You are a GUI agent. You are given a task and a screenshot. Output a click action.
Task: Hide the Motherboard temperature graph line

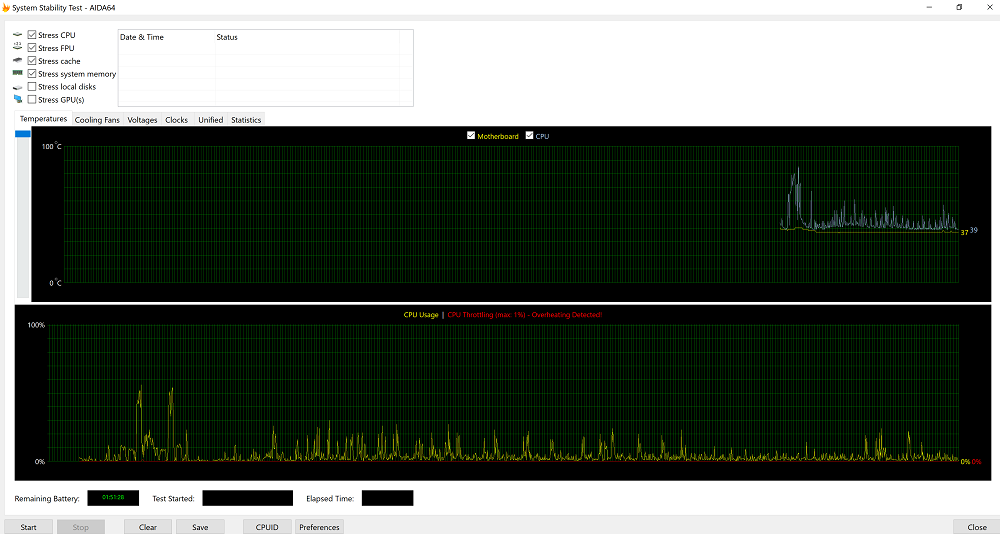471,136
